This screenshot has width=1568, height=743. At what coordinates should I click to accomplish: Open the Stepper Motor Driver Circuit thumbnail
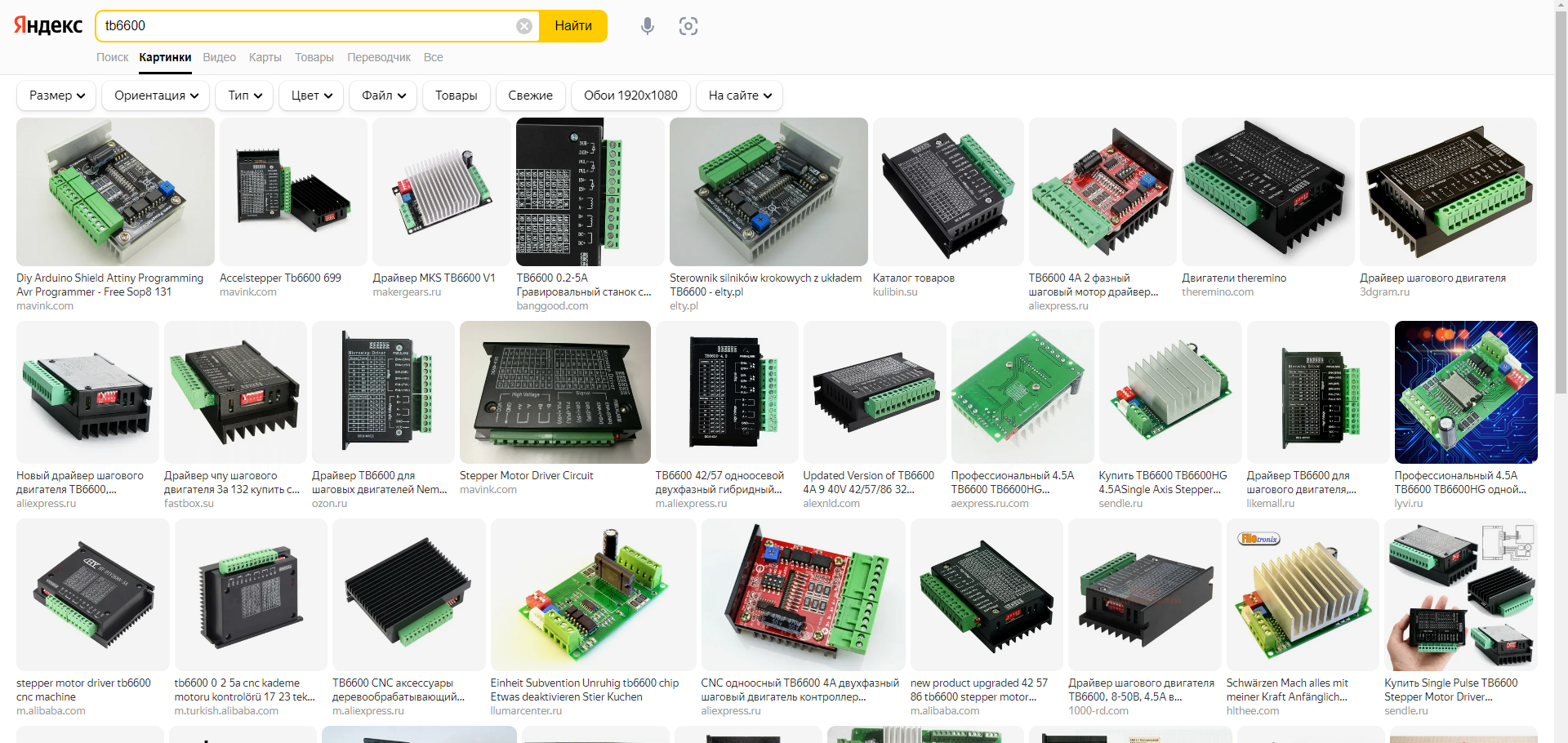point(555,392)
